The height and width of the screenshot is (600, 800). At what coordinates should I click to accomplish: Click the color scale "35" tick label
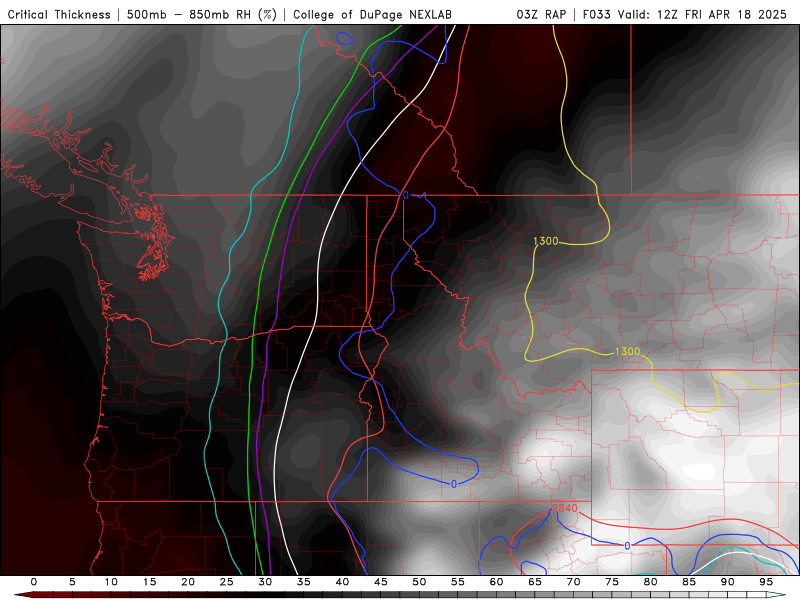[304, 582]
